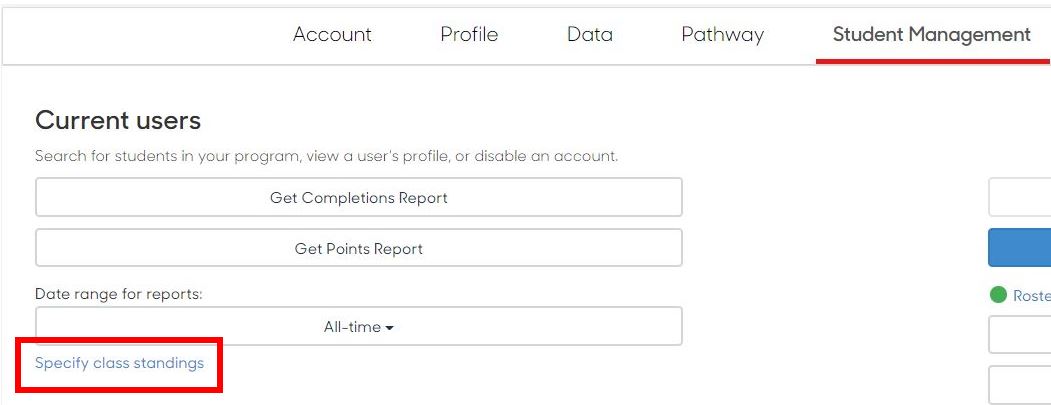The image size is (1051, 405).
Task: Open the partially visible Roster link
Action: point(1032,296)
